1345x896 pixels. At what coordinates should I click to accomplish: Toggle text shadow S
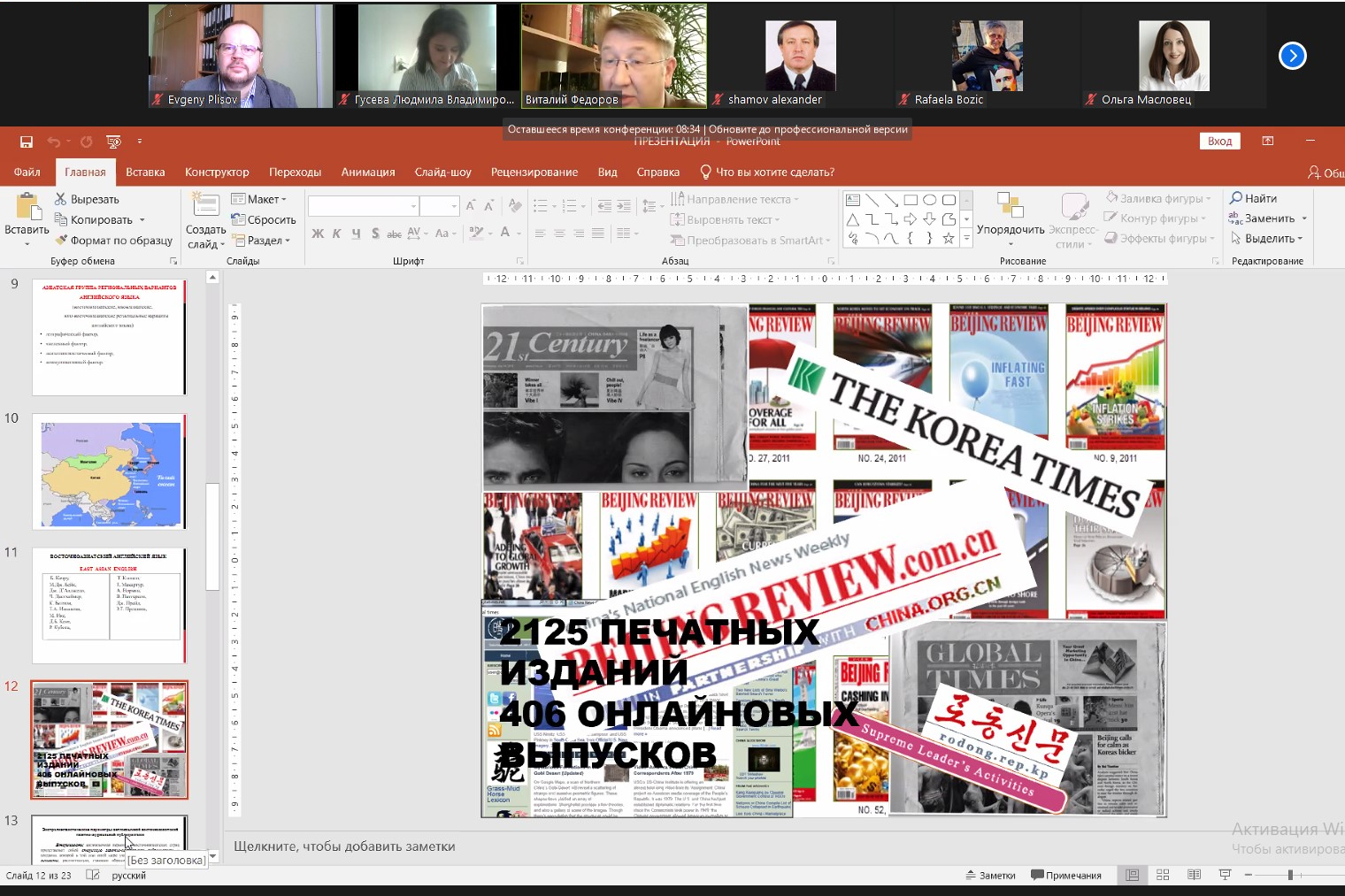(x=375, y=234)
